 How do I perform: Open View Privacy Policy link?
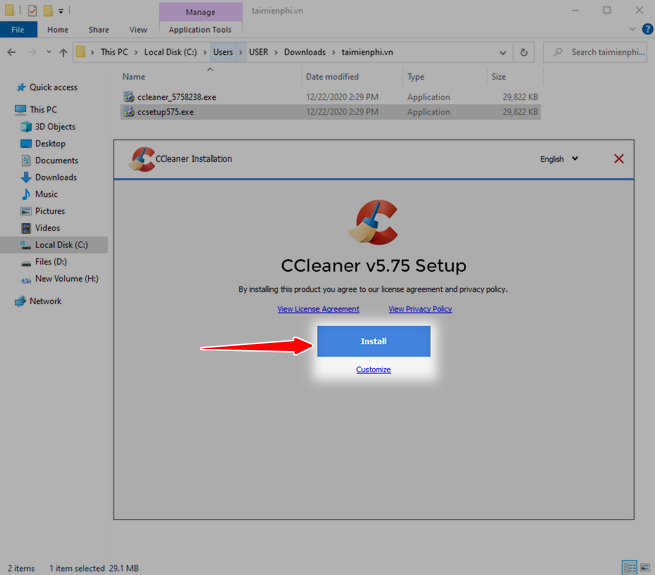point(420,309)
